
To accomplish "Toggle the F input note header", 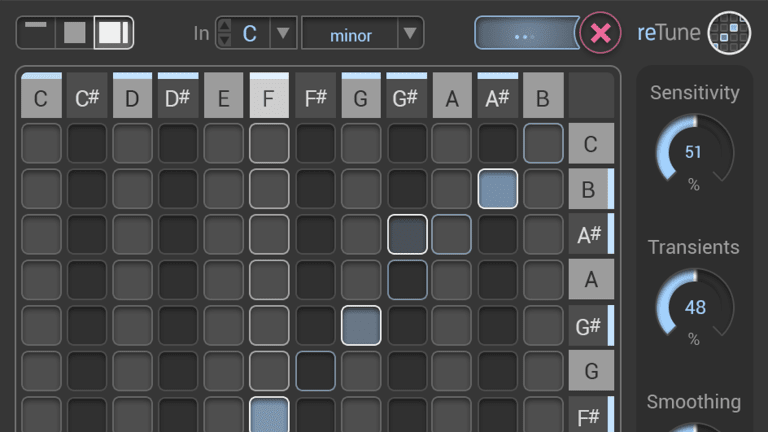I will coord(269,98).
